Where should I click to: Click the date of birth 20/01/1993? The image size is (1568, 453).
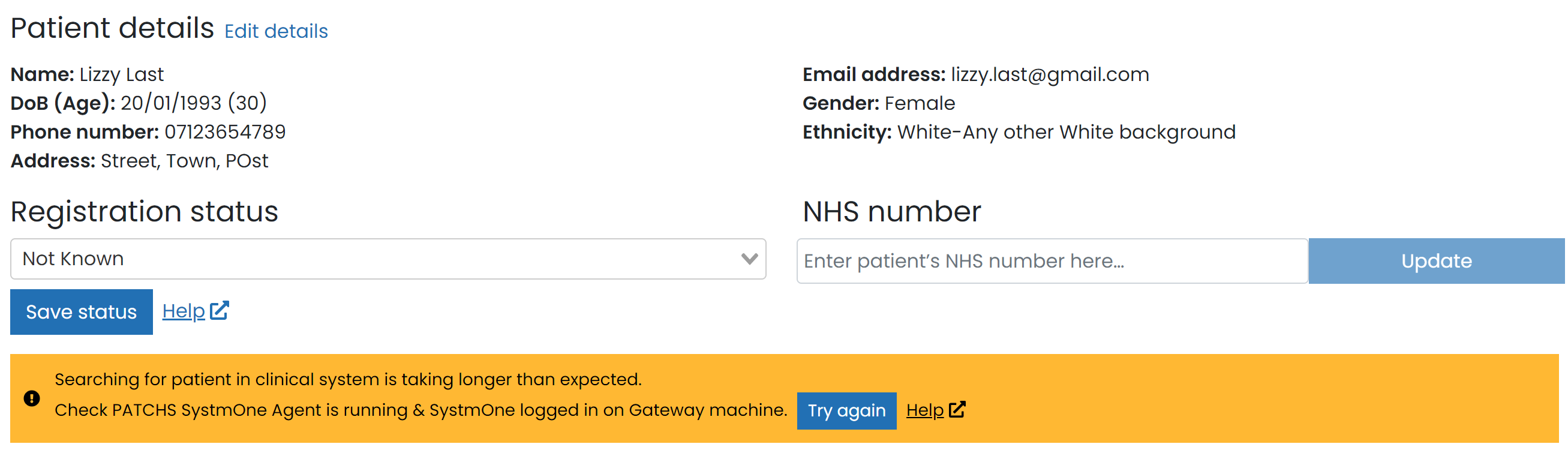(170, 103)
